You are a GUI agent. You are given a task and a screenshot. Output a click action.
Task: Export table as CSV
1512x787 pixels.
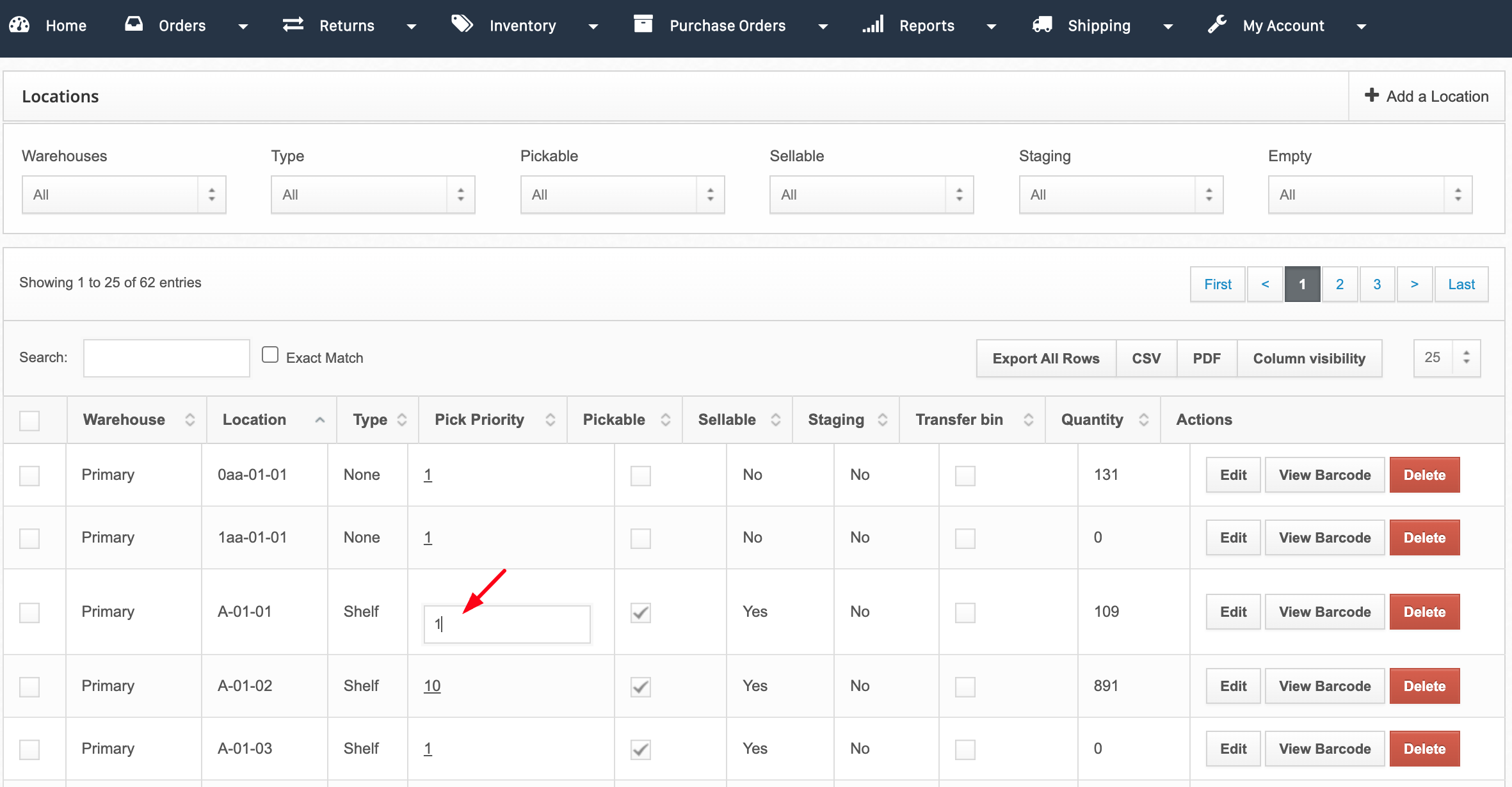click(1146, 358)
